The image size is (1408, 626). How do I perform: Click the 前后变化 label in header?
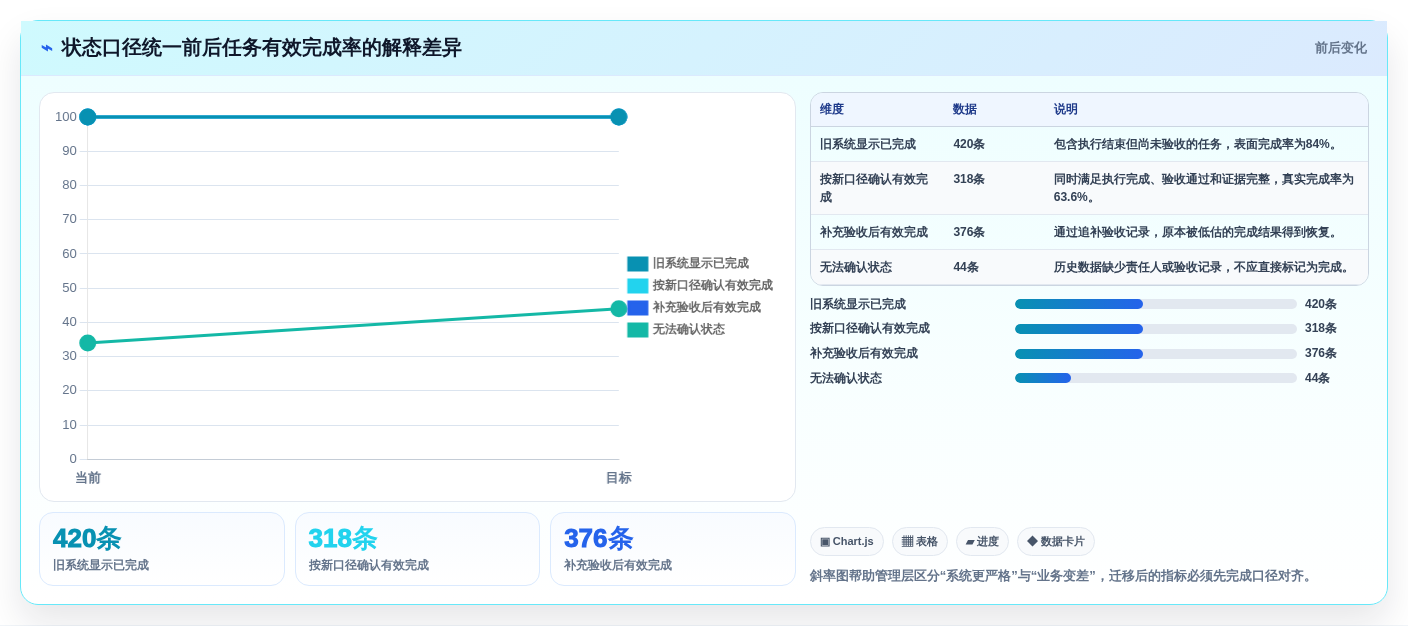tap(1340, 48)
